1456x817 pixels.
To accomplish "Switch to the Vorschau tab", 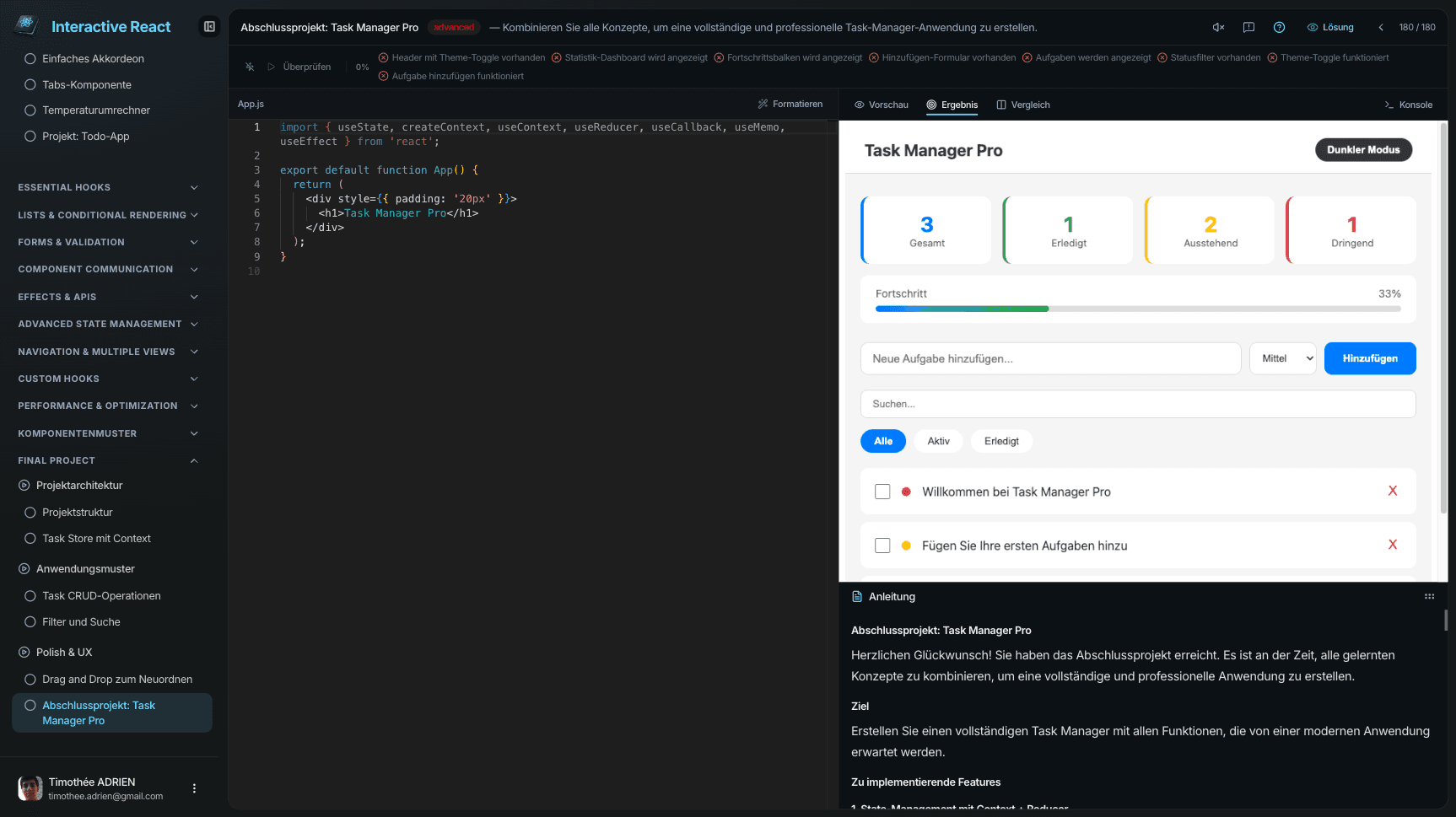I will click(881, 105).
